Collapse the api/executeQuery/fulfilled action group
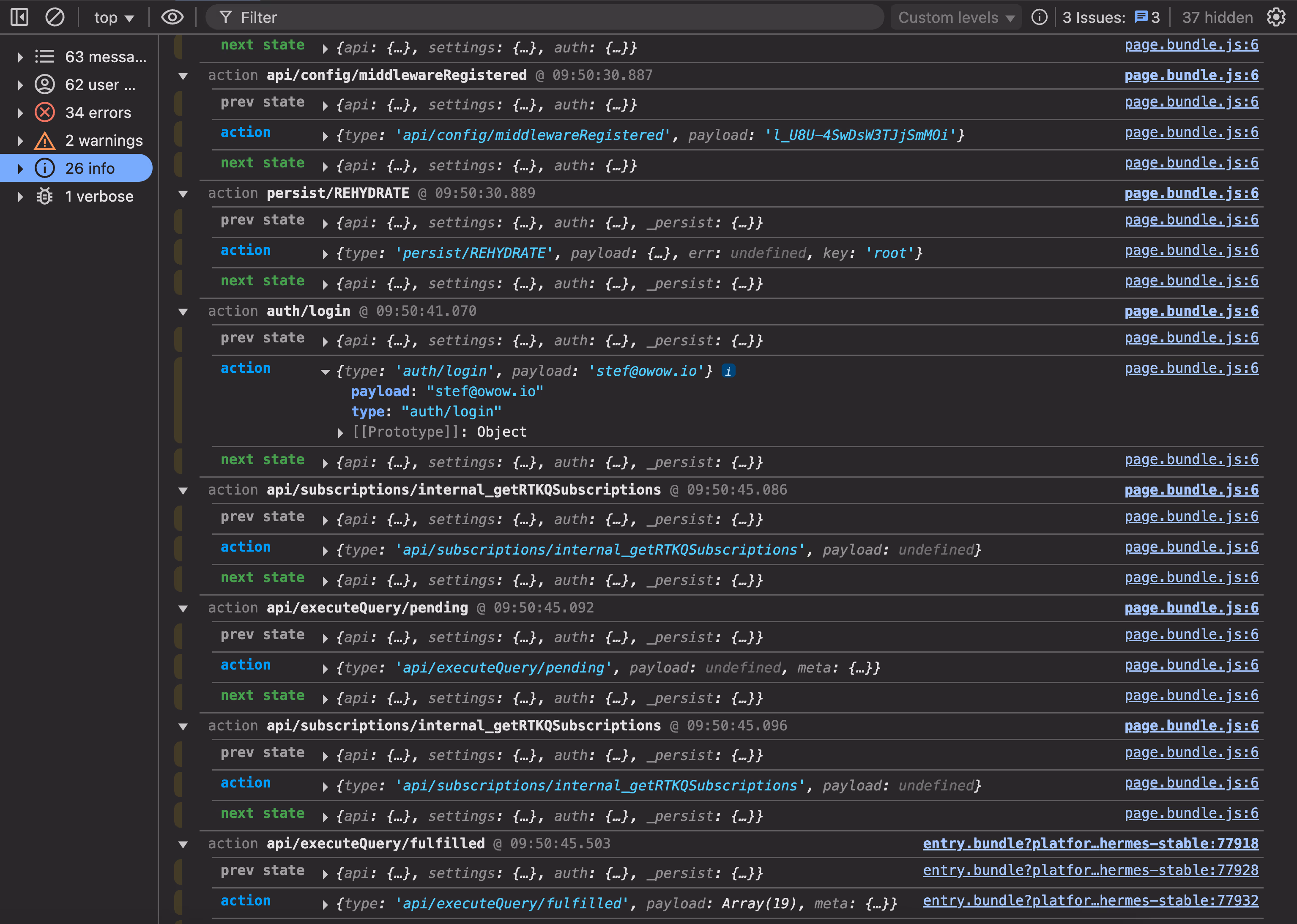Screen dimensions: 1297x924 click(x=183, y=844)
